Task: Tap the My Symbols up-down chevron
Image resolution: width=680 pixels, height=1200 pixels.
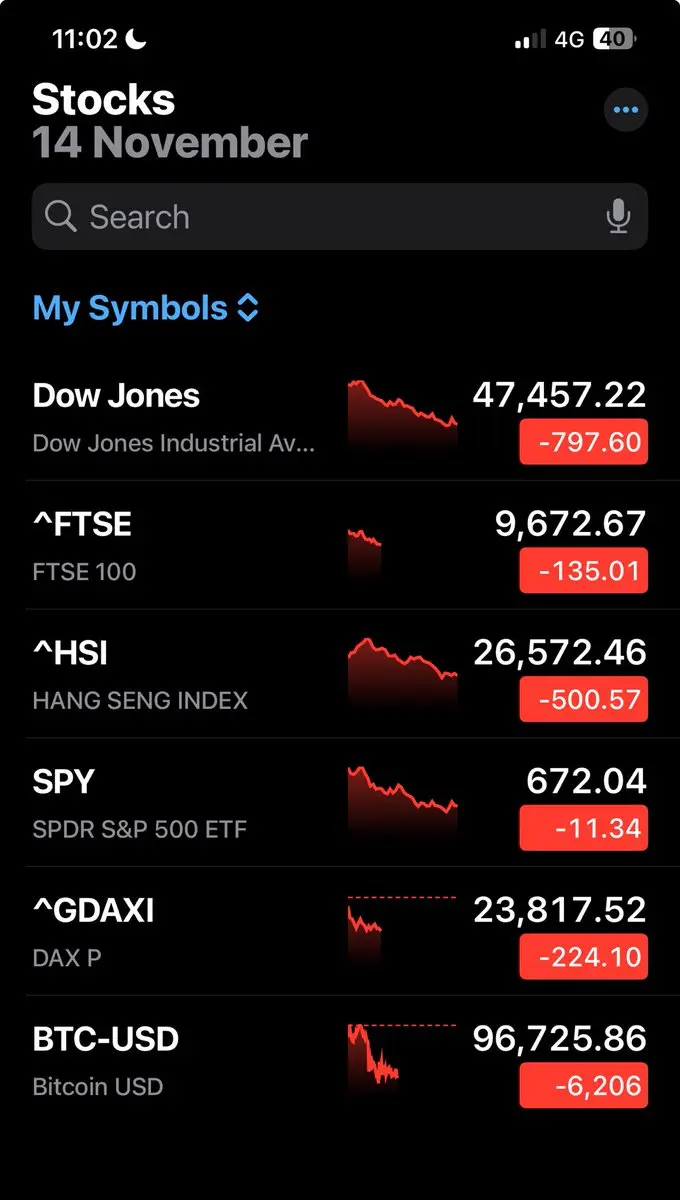Action: (248, 308)
